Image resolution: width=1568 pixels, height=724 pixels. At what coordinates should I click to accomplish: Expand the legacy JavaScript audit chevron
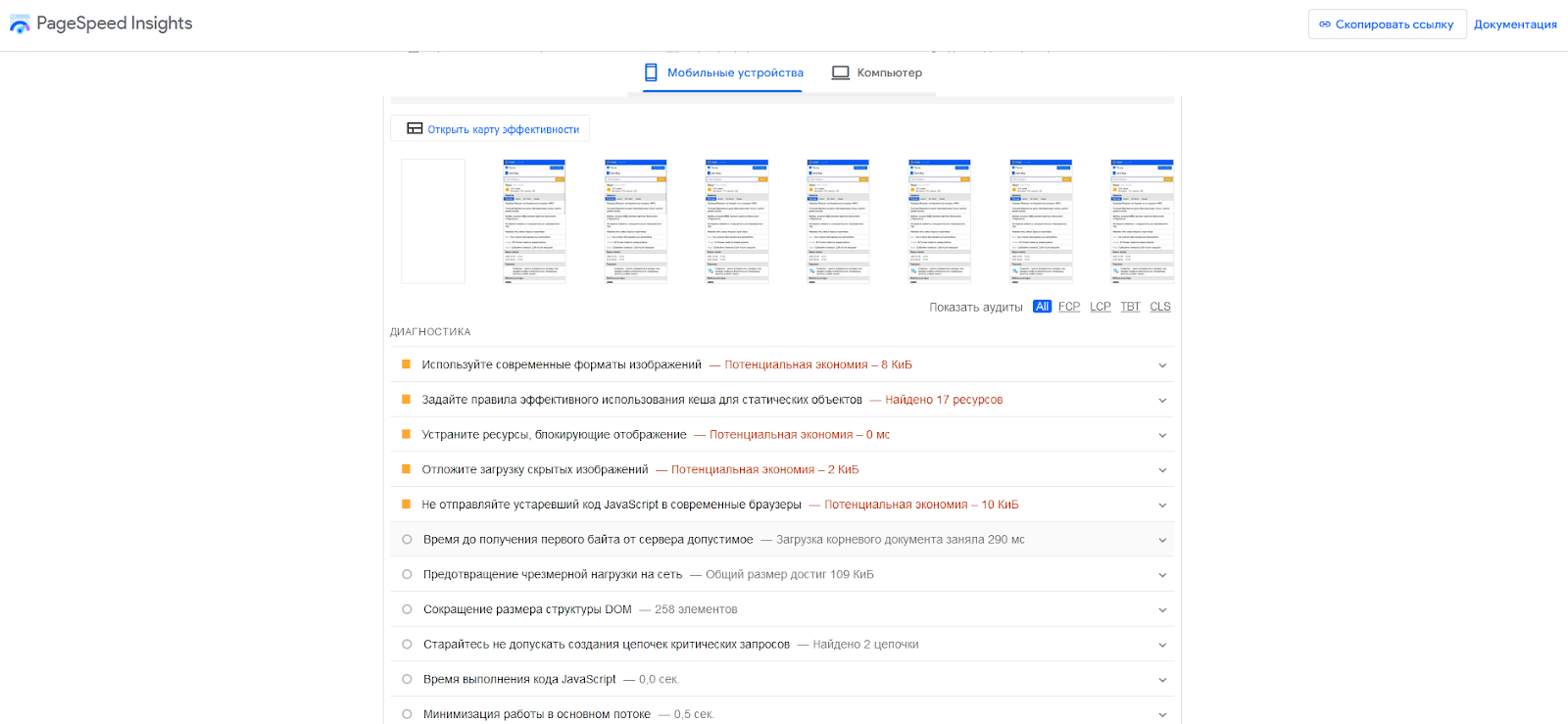point(1162,506)
